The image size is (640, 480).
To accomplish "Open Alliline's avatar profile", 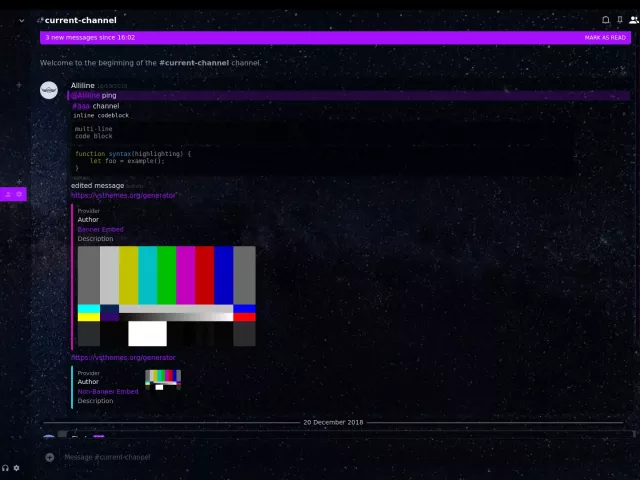I will tap(49, 90).
